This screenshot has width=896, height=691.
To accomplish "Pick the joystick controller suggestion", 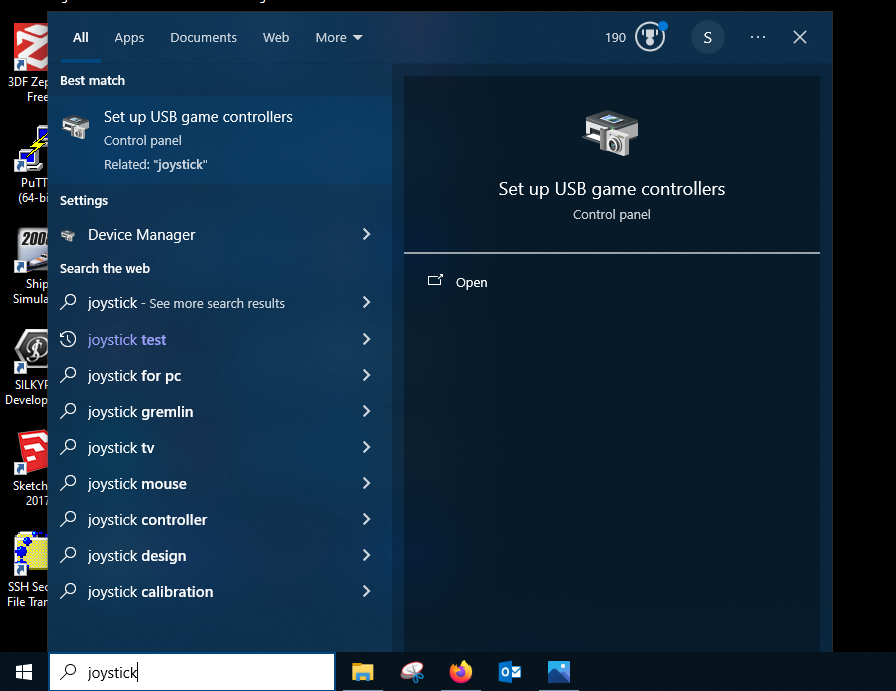I will point(220,520).
